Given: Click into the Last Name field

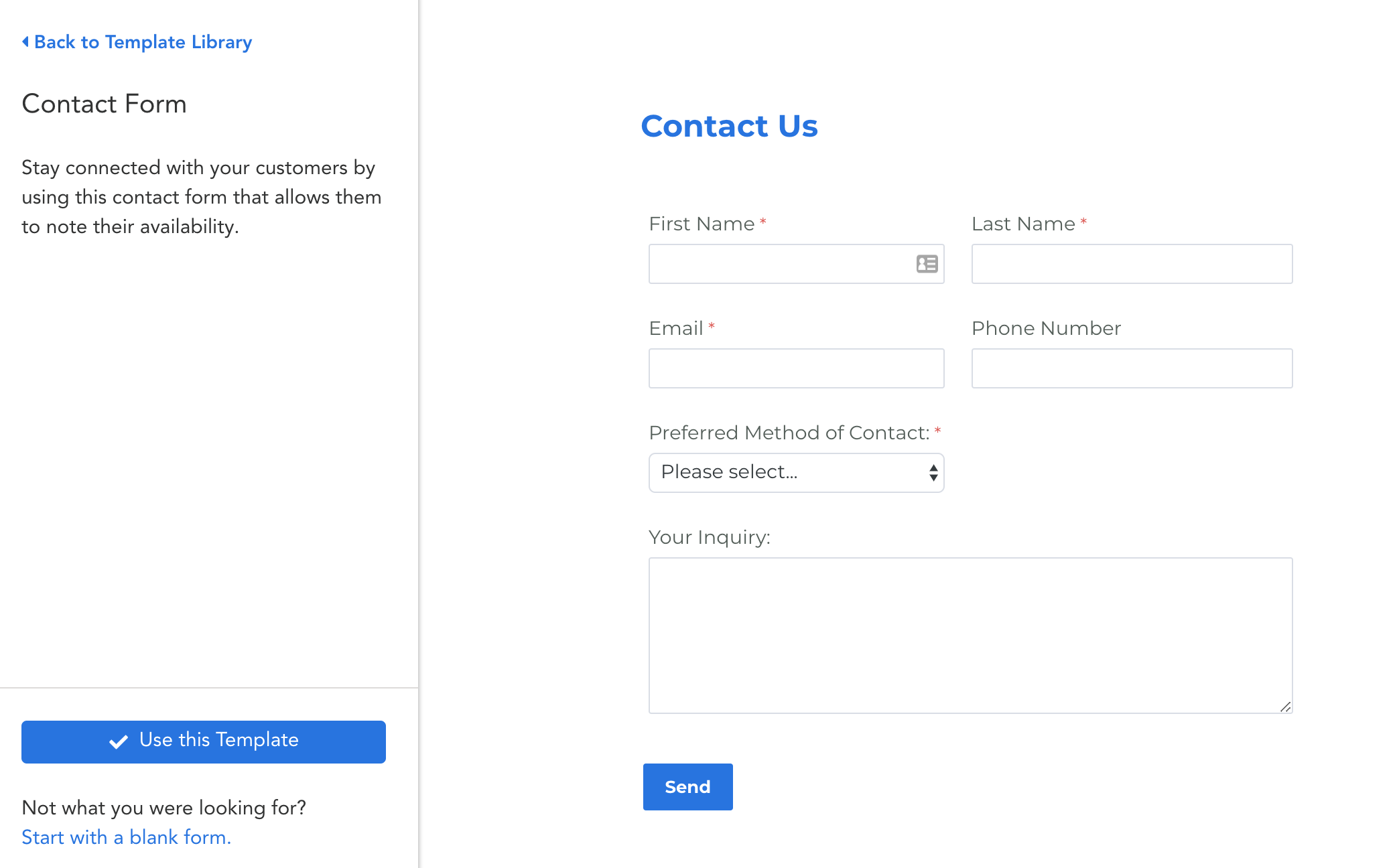Looking at the screenshot, I should tap(1132, 264).
